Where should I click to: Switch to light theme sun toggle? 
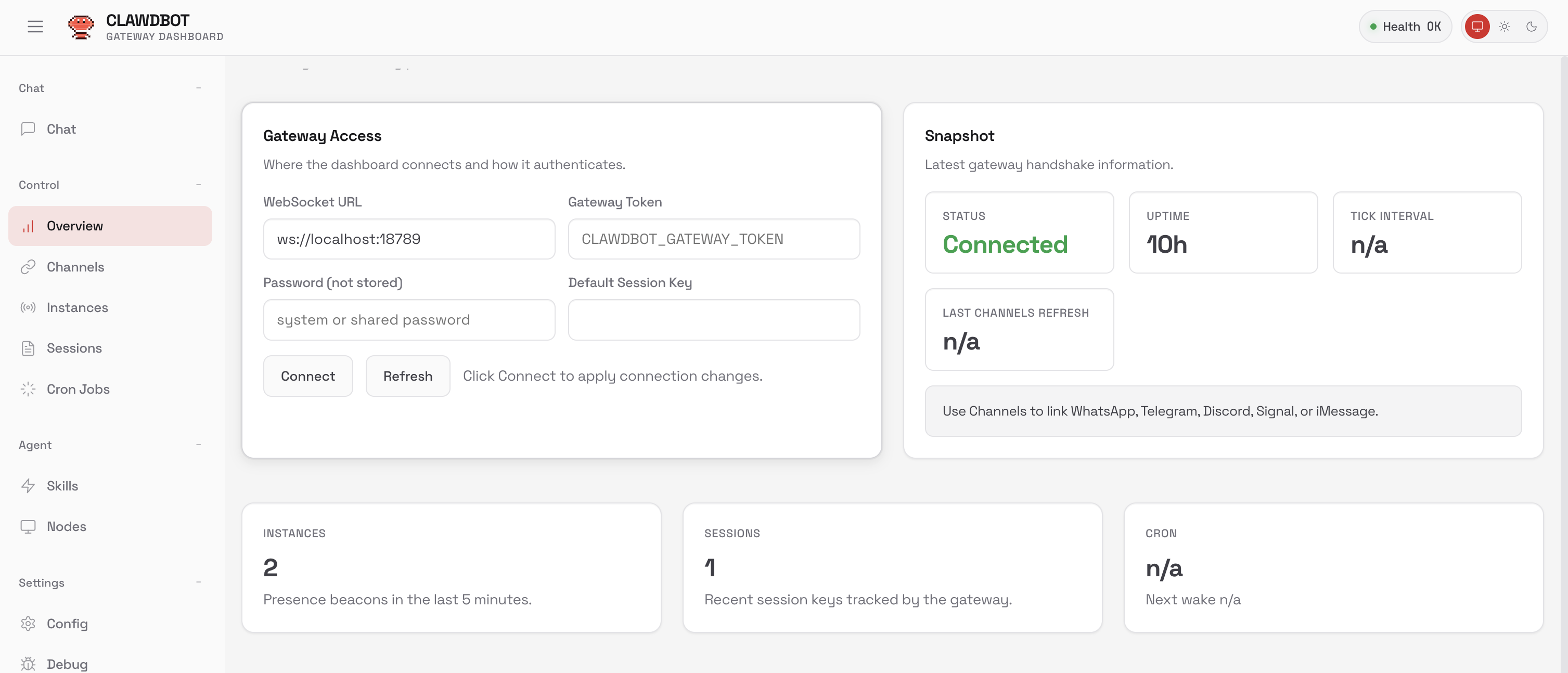[x=1505, y=27]
